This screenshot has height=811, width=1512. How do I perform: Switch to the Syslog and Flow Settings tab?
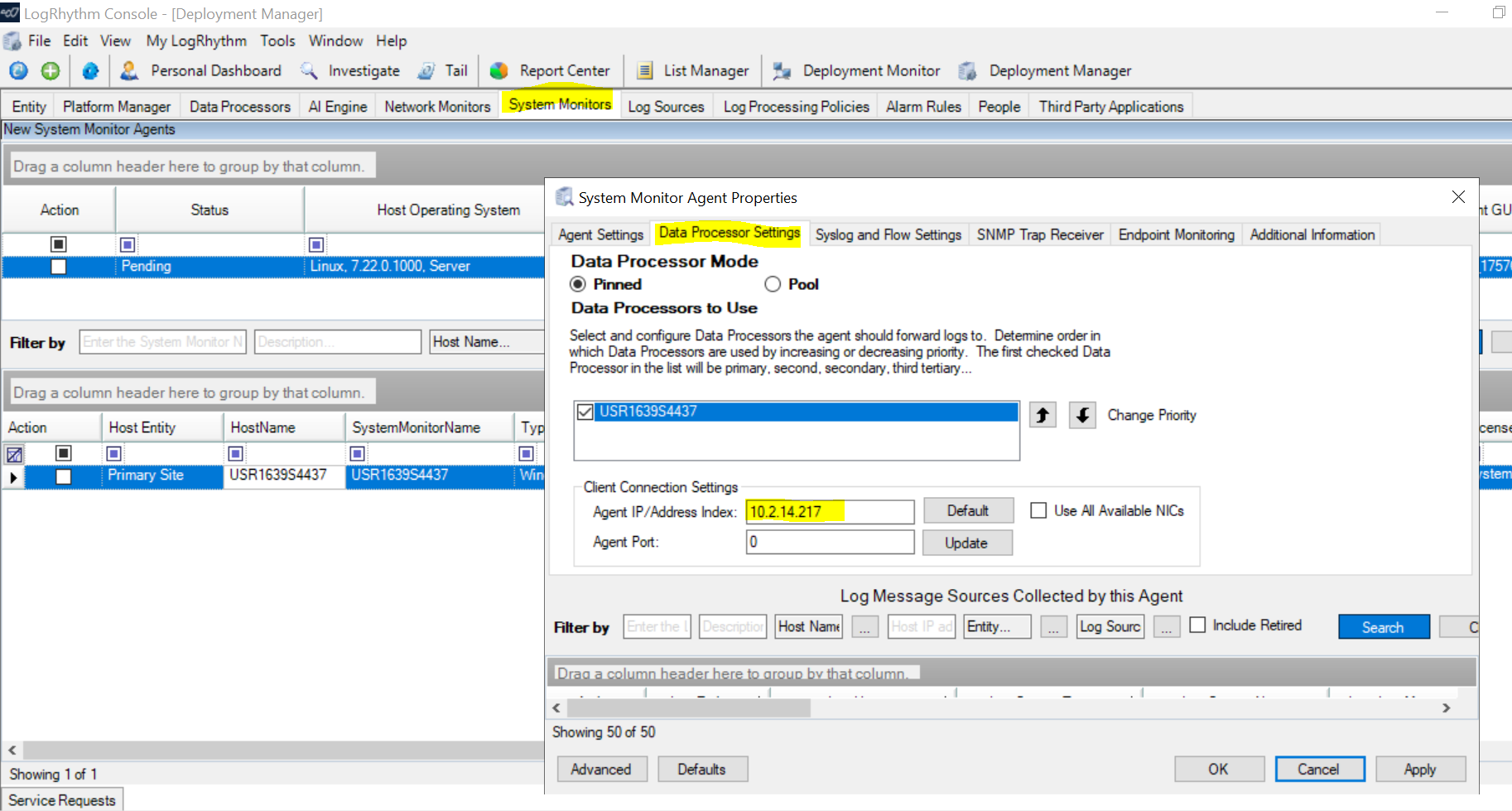pyautogui.click(x=888, y=235)
